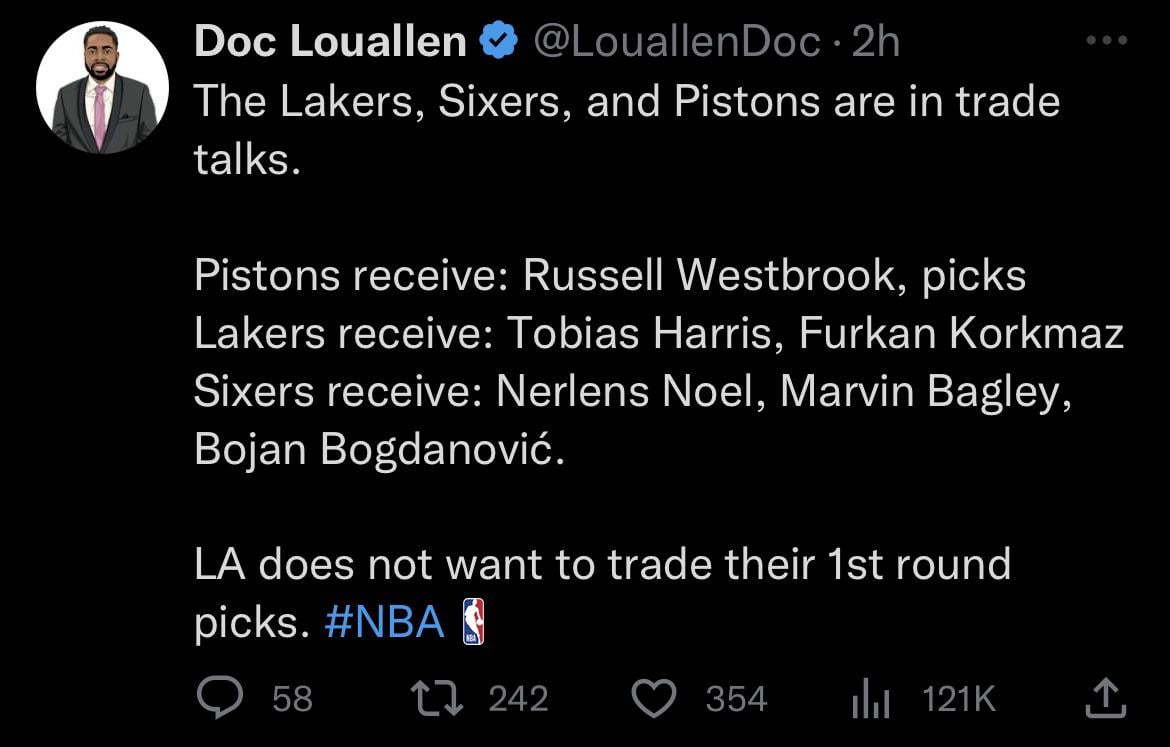Click the blue verified checkmark badge
Screen dimensions: 1170x747
pyautogui.click(x=498, y=42)
